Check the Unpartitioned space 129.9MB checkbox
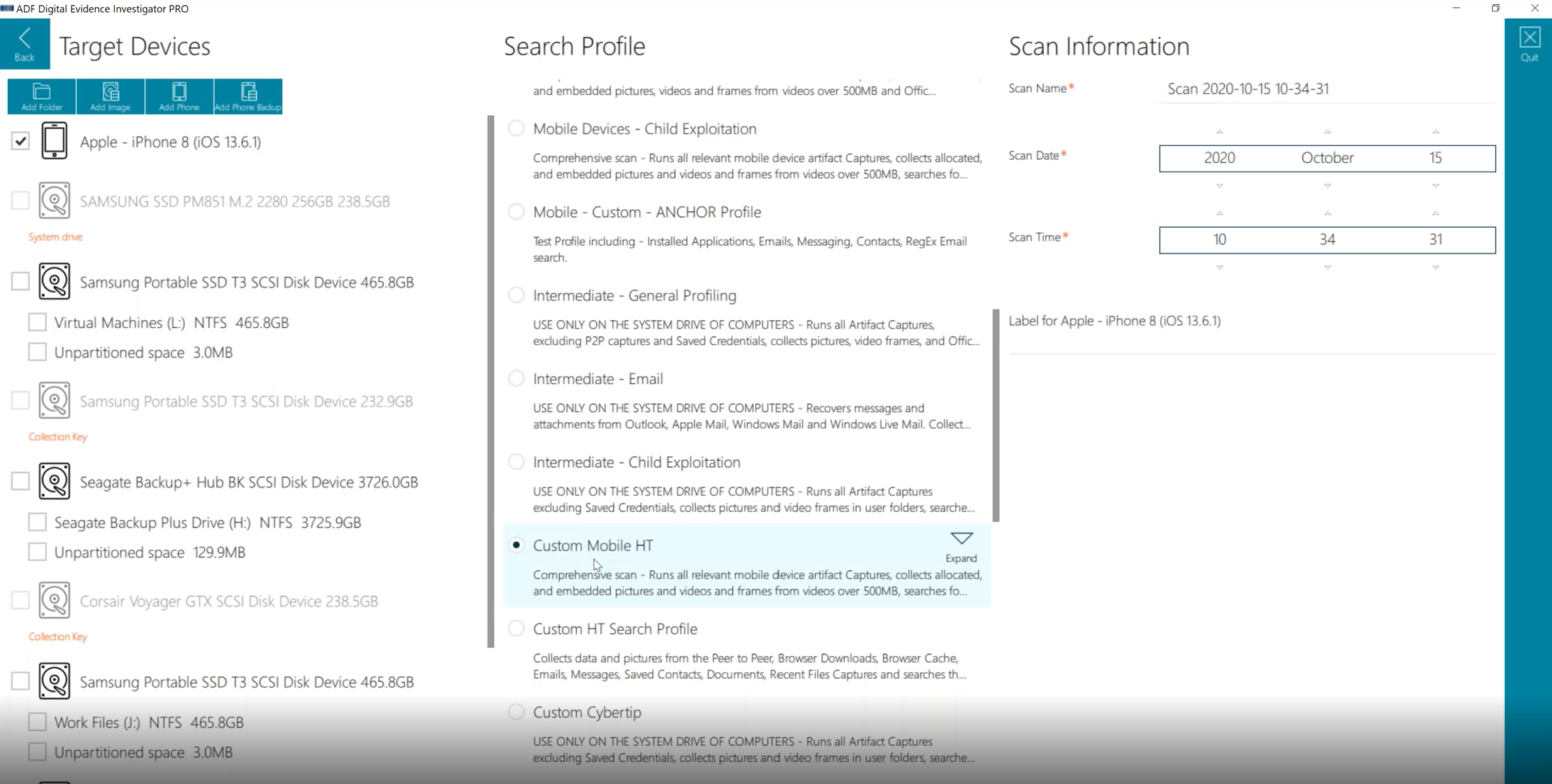Image resolution: width=1552 pixels, height=784 pixels. pos(37,552)
